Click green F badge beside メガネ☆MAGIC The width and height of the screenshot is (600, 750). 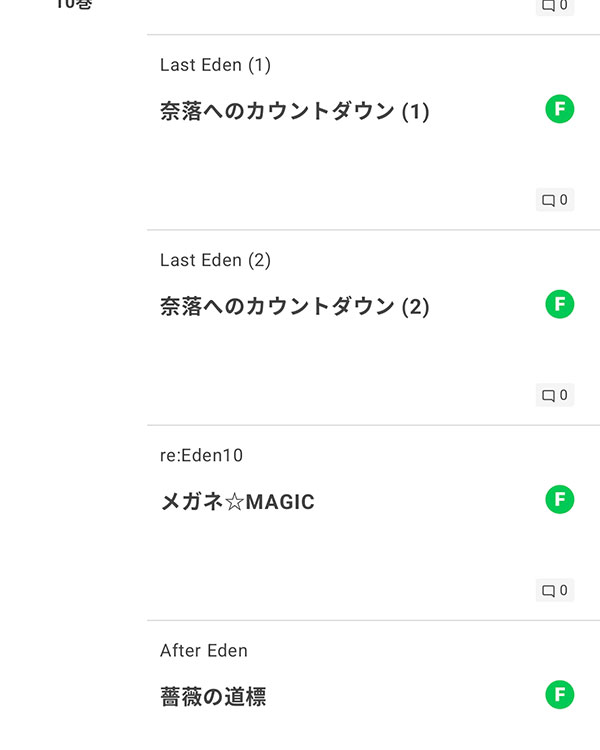(560, 500)
